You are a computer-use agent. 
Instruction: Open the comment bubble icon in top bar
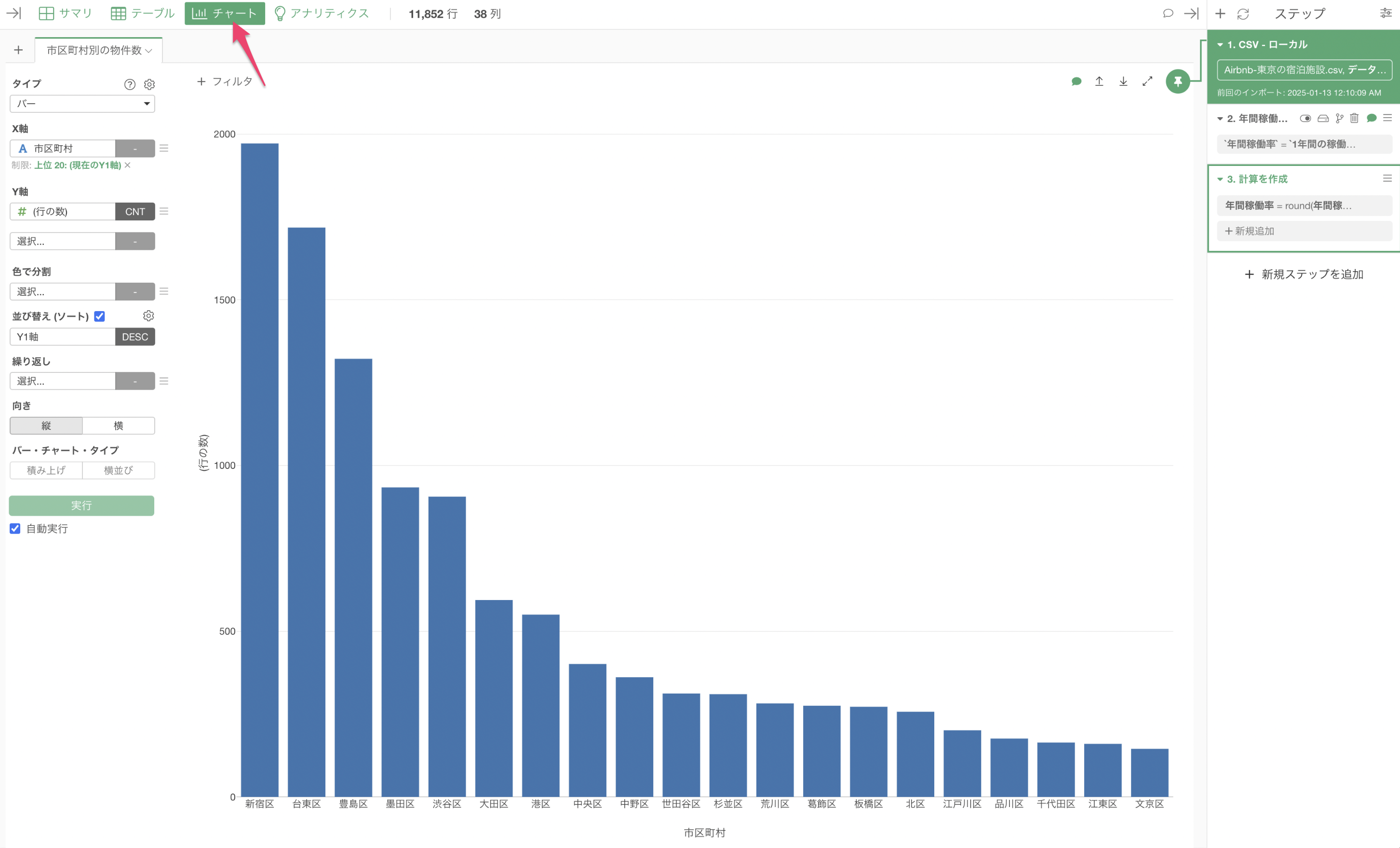(1168, 13)
